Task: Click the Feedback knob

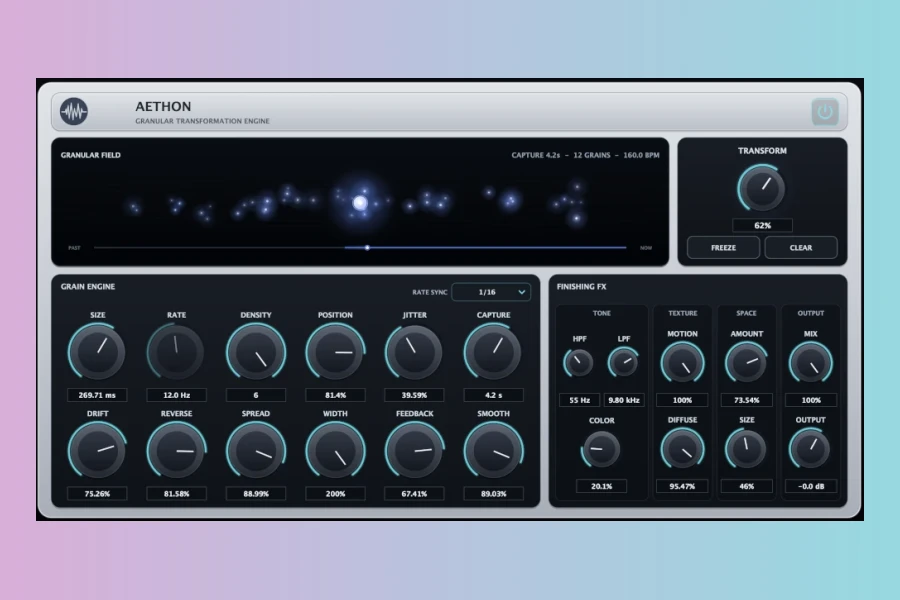Action: (x=414, y=450)
